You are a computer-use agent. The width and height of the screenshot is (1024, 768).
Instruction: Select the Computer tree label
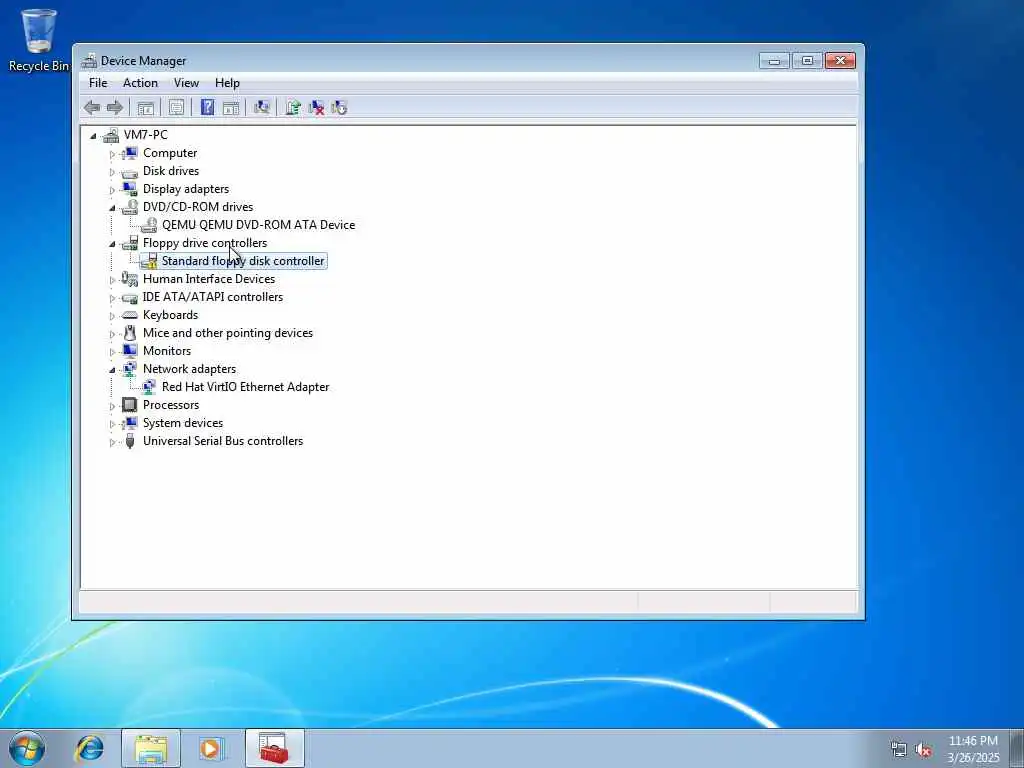(x=170, y=153)
